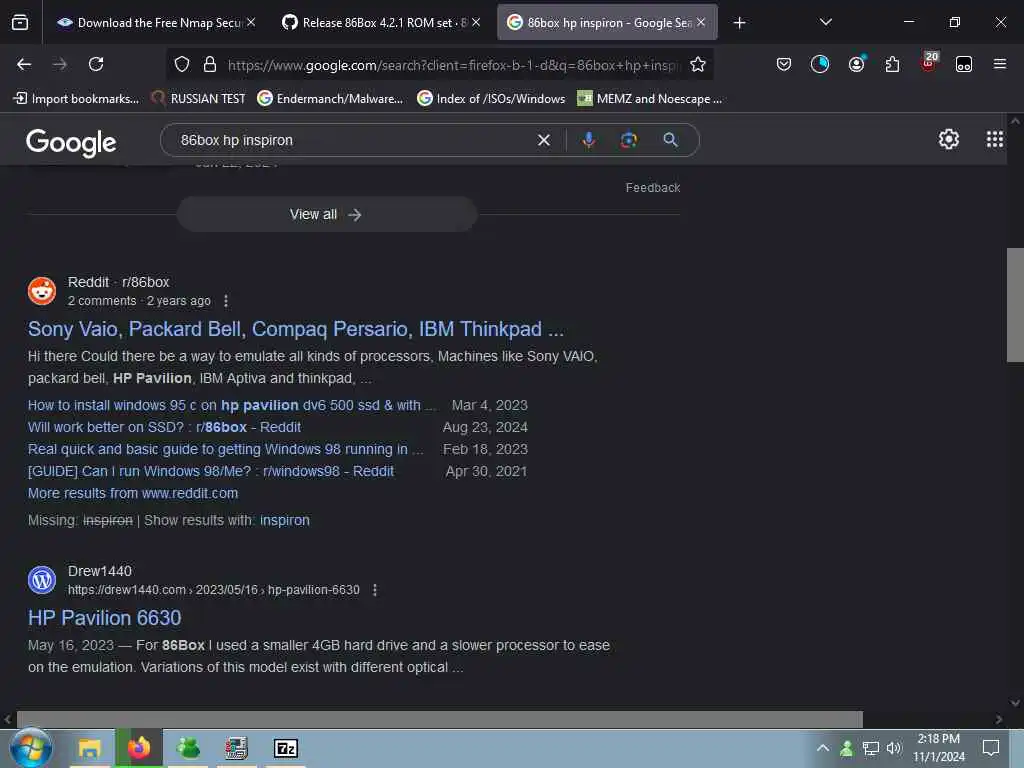Screen dimensions: 1024x768
Task: Show results with inspiron link
Action: (285, 520)
